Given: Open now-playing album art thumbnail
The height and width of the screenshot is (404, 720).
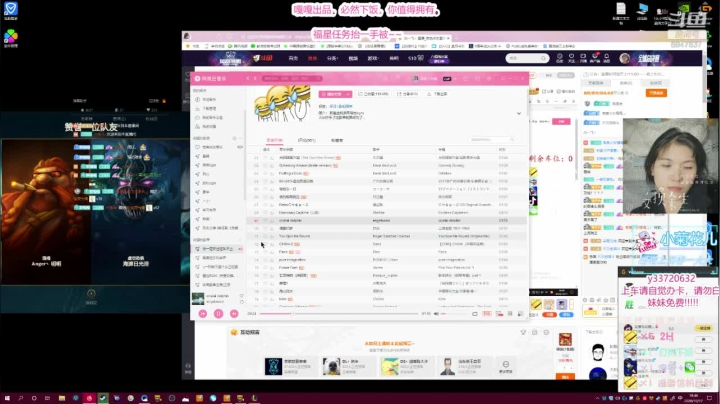Looking at the screenshot, I should (198, 299).
